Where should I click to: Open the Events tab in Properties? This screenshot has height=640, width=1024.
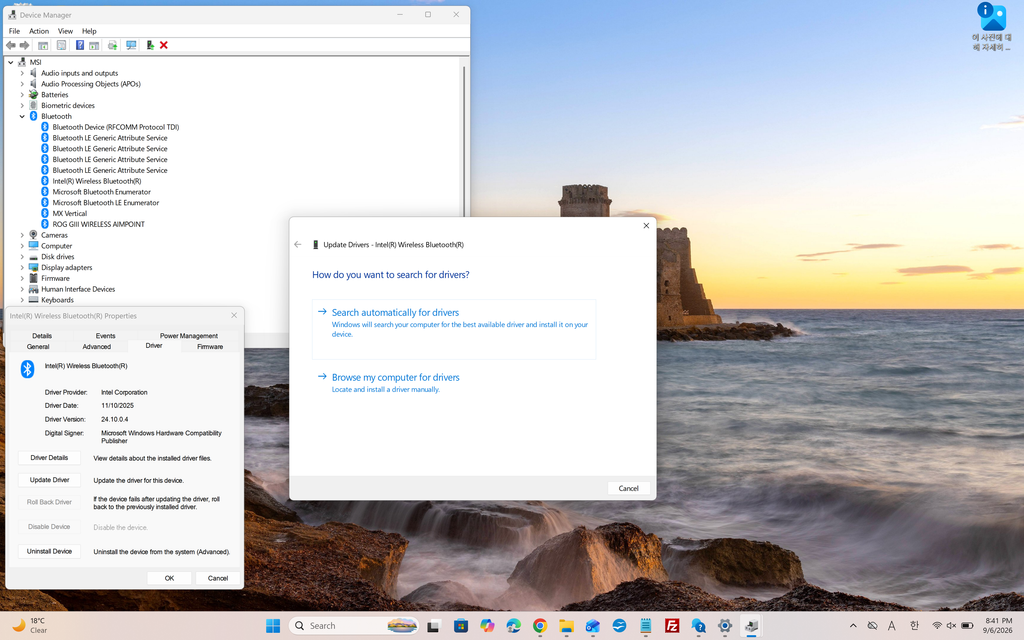click(106, 336)
